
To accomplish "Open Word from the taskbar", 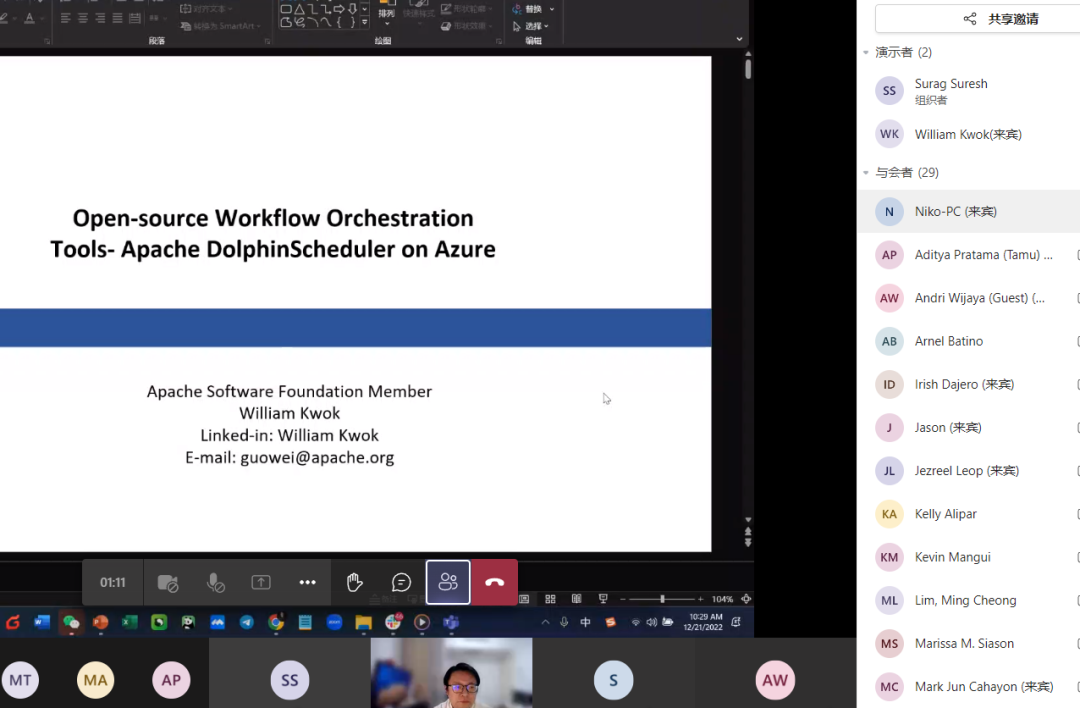I will [42, 623].
